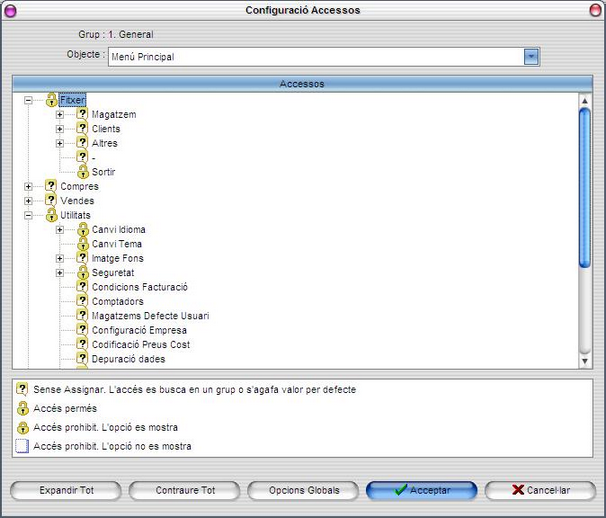Screen dimensions: 606x518
Task: Toggle the access state icon for Clients
Action: click(x=82, y=128)
